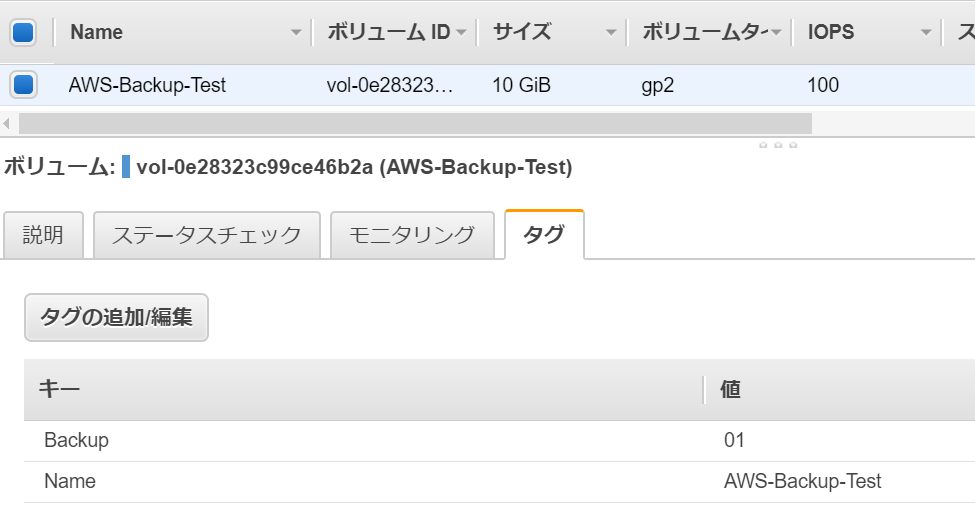Select the AWS-Backup-Test volume name cell
This screenshot has height=528, width=975.
coord(147,85)
